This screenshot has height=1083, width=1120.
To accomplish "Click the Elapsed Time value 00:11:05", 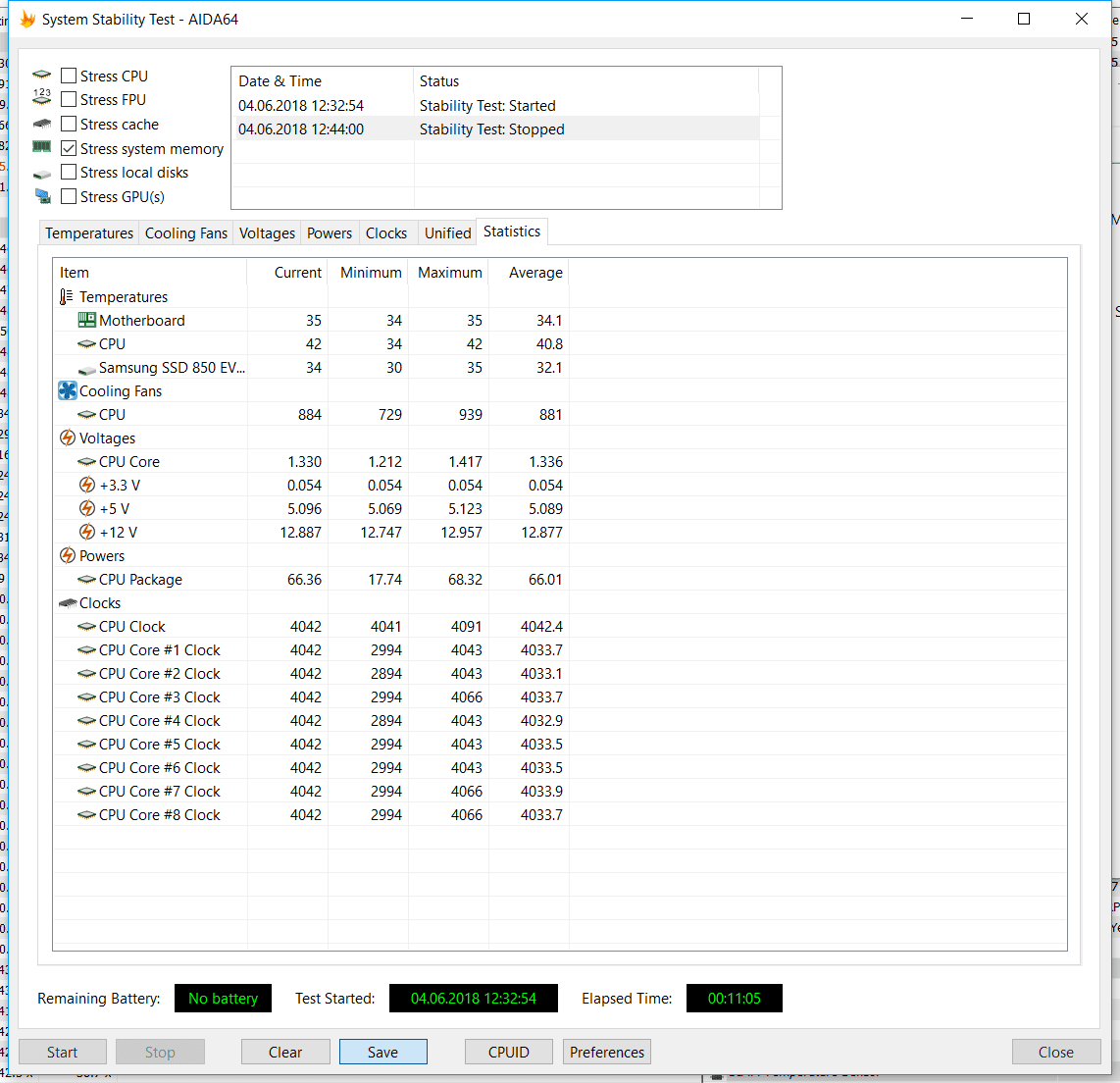I will (735, 998).
